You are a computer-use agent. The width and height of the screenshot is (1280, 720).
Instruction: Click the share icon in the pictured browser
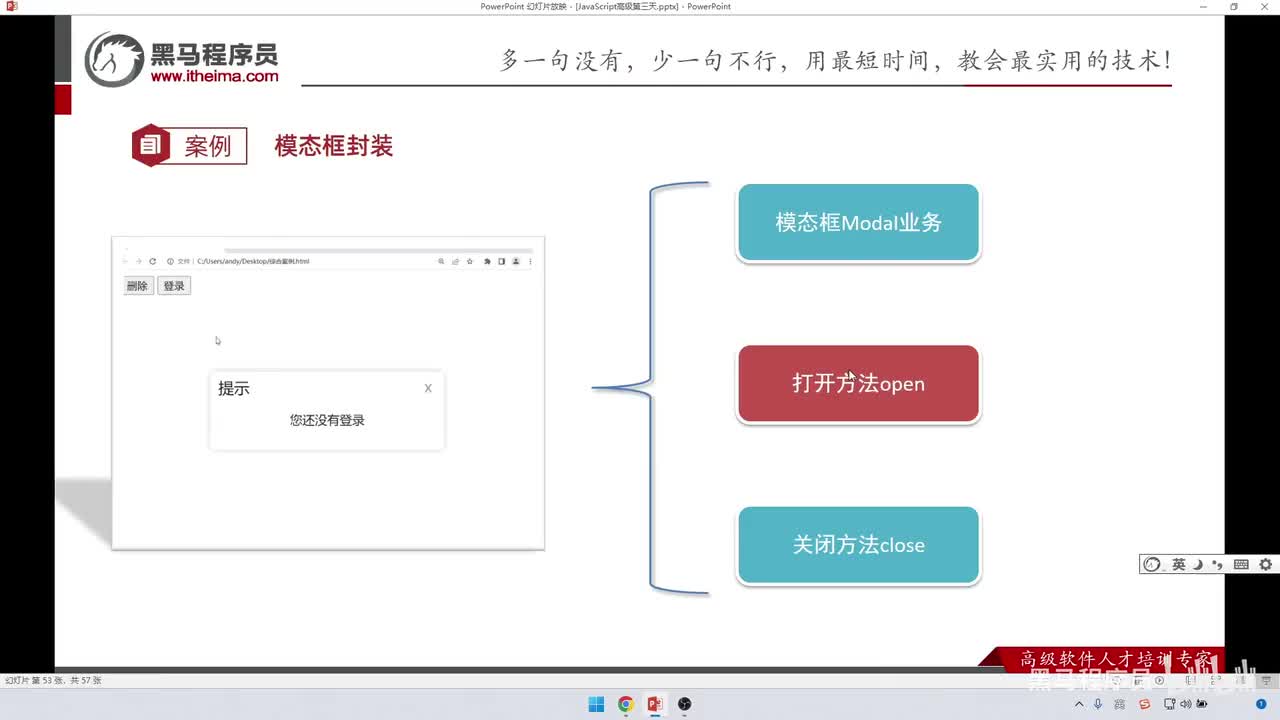[x=455, y=261]
